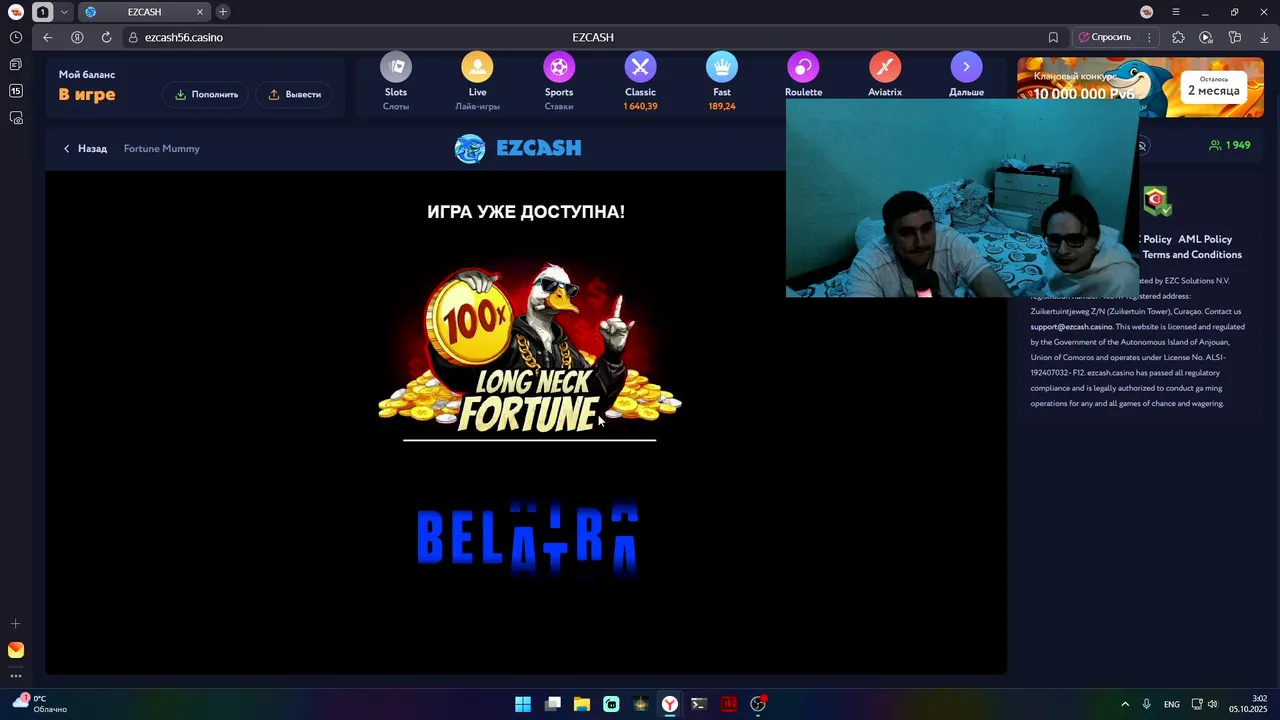This screenshot has height=720, width=1280.
Task: Open the Windows Start menu
Action: pyautogui.click(x=523, y=704)
